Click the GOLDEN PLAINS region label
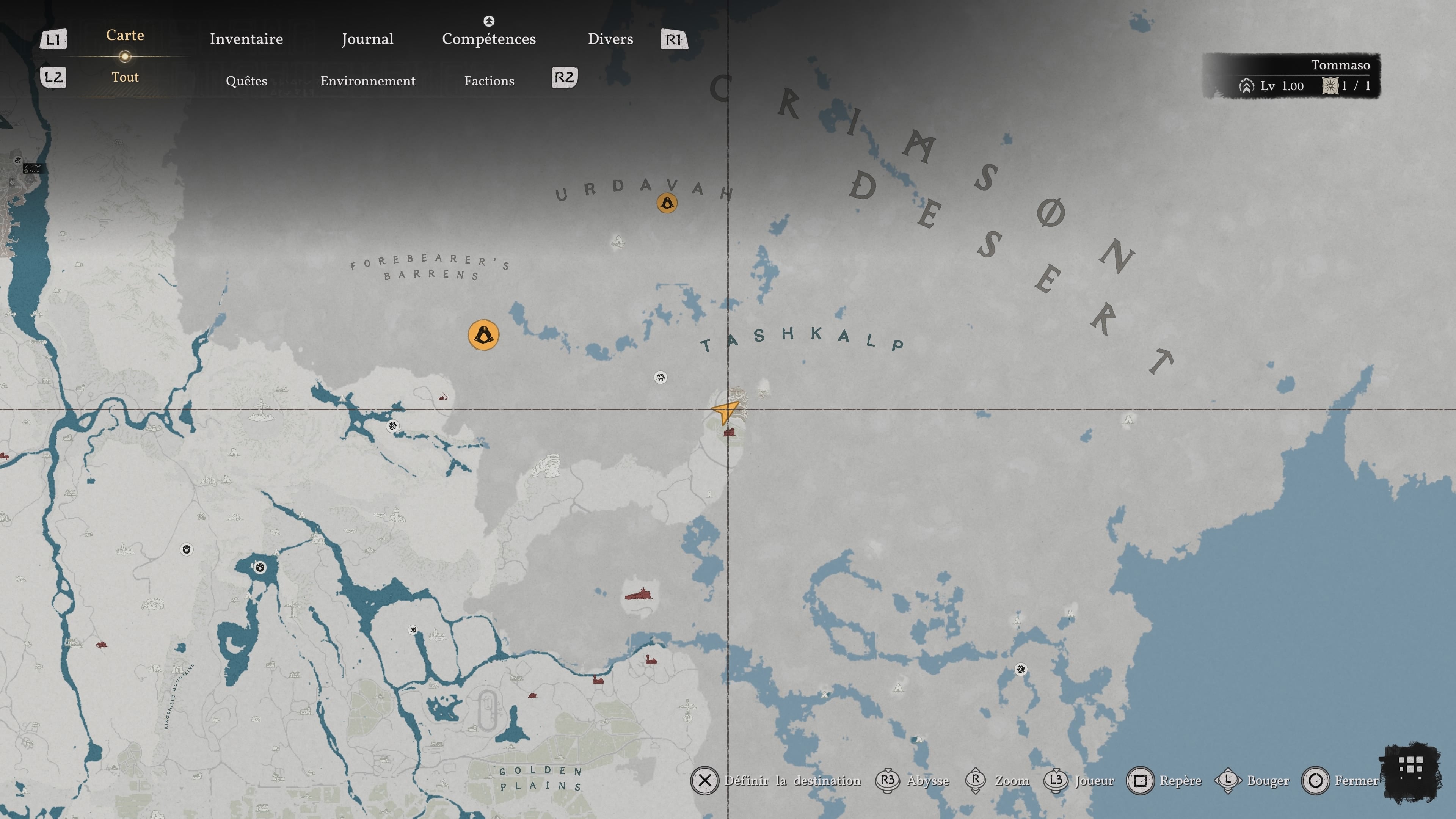 (x=540, y=778)
